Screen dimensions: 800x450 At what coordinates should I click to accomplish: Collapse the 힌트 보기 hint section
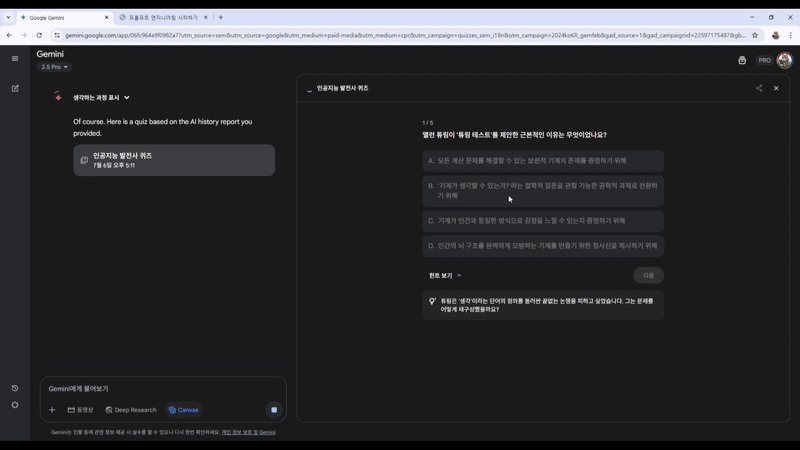pos(445,275)
